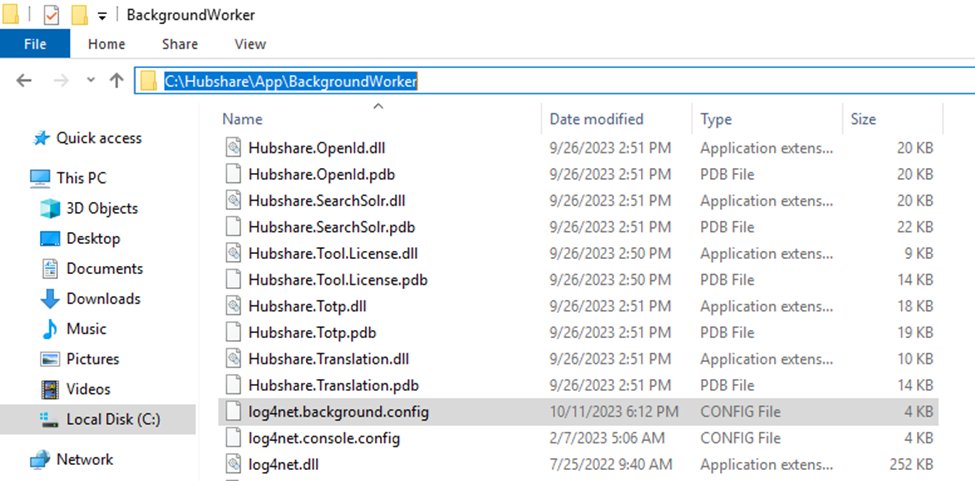
Task: Open the File menu tab
Action: (x=35, y=44)
